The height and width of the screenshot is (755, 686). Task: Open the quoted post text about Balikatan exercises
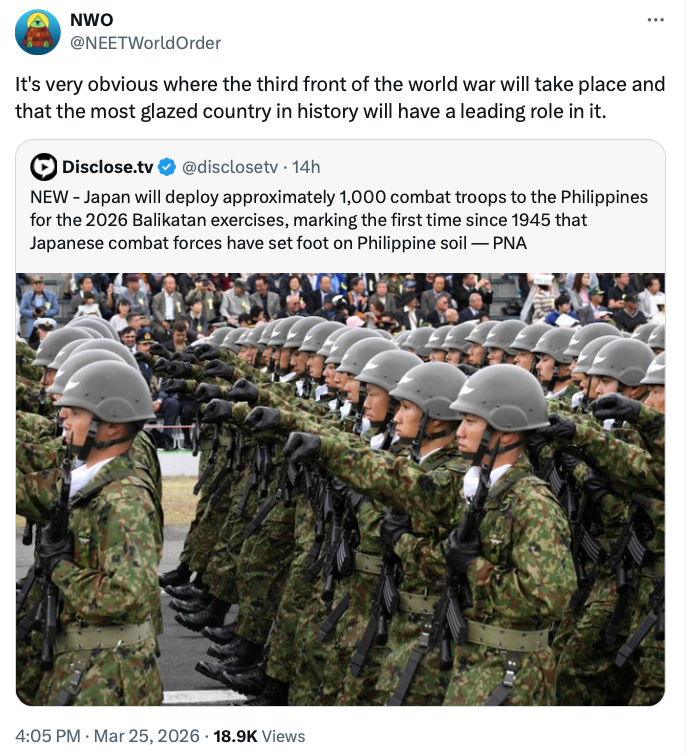[339, 220]
